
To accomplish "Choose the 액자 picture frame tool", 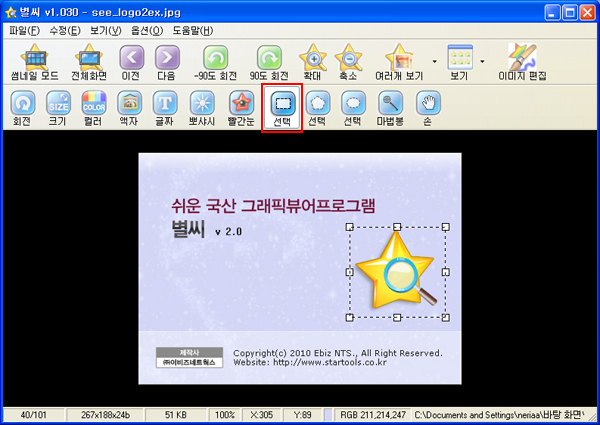I will pos(129,108).
